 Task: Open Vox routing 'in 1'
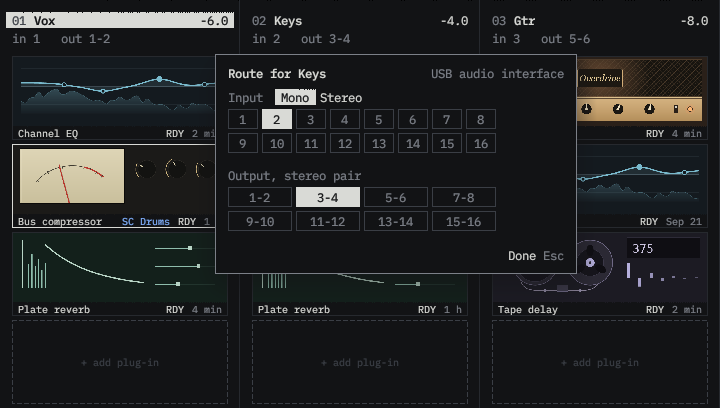pos(26,39)
